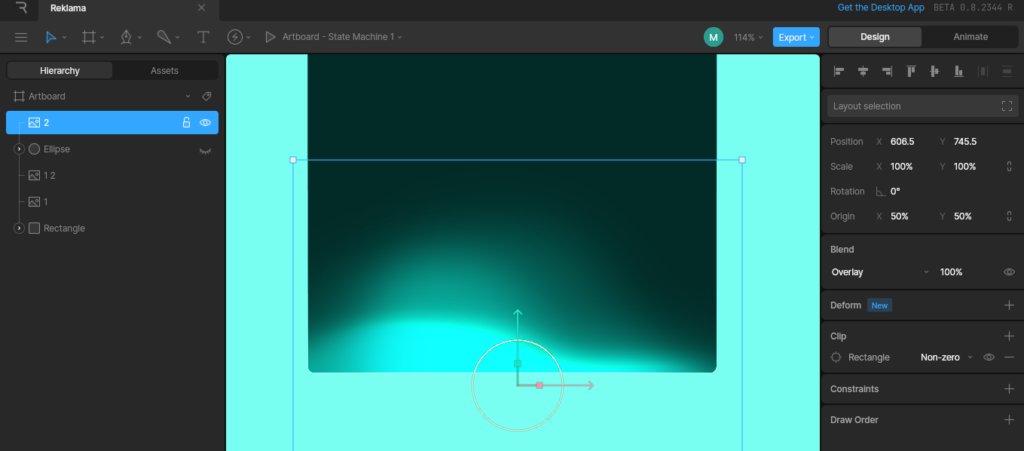
Task: Open the Export dropdown button
Action: (x=796, y=37)
